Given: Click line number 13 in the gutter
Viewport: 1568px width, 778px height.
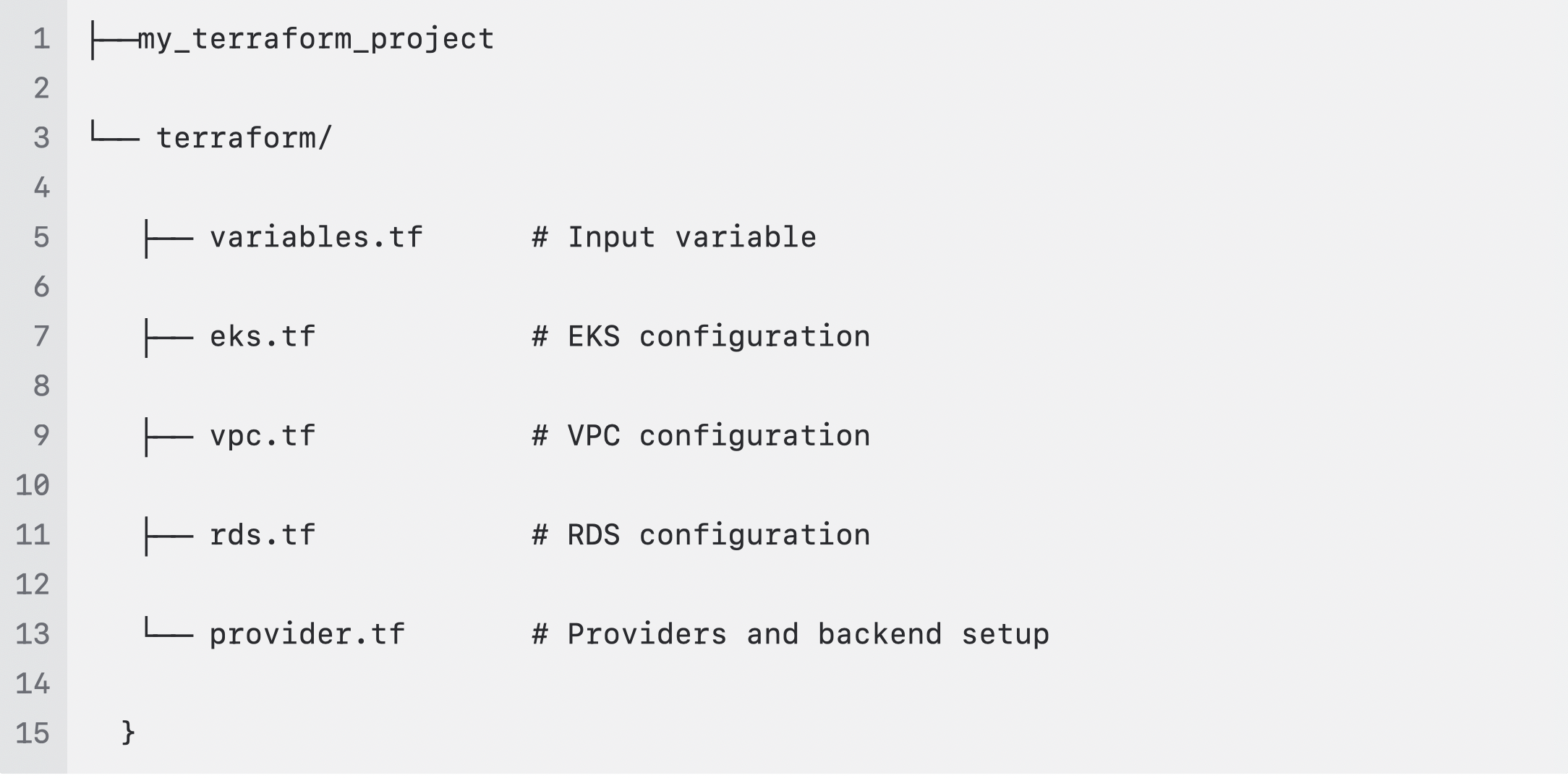Looking at the screenshot, I should point(33,635).
